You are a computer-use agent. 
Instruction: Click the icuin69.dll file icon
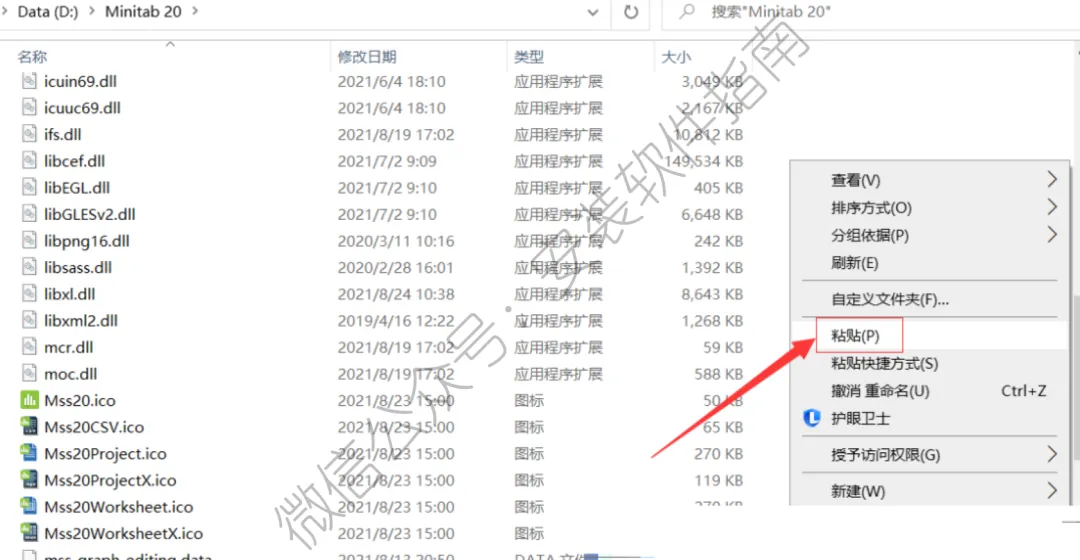tap(29, 81)
